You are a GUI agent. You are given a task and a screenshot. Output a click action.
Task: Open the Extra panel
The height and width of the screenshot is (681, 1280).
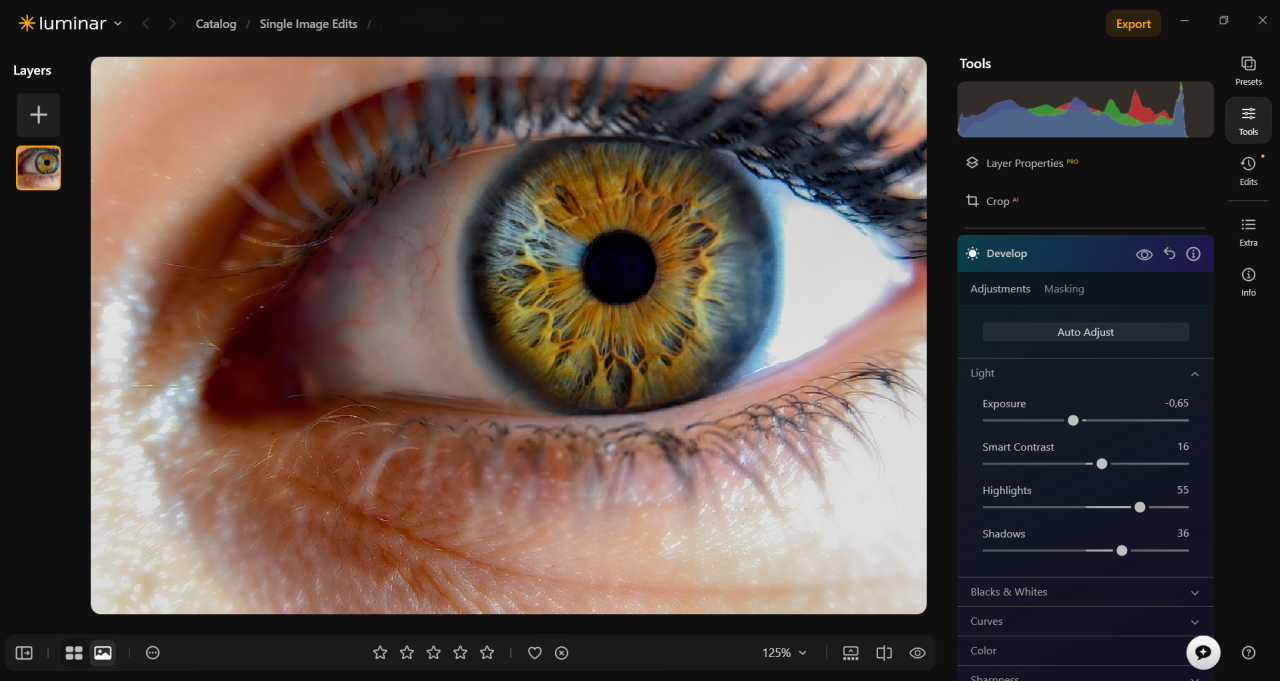pyautogui.click(x=1248, y=231)
